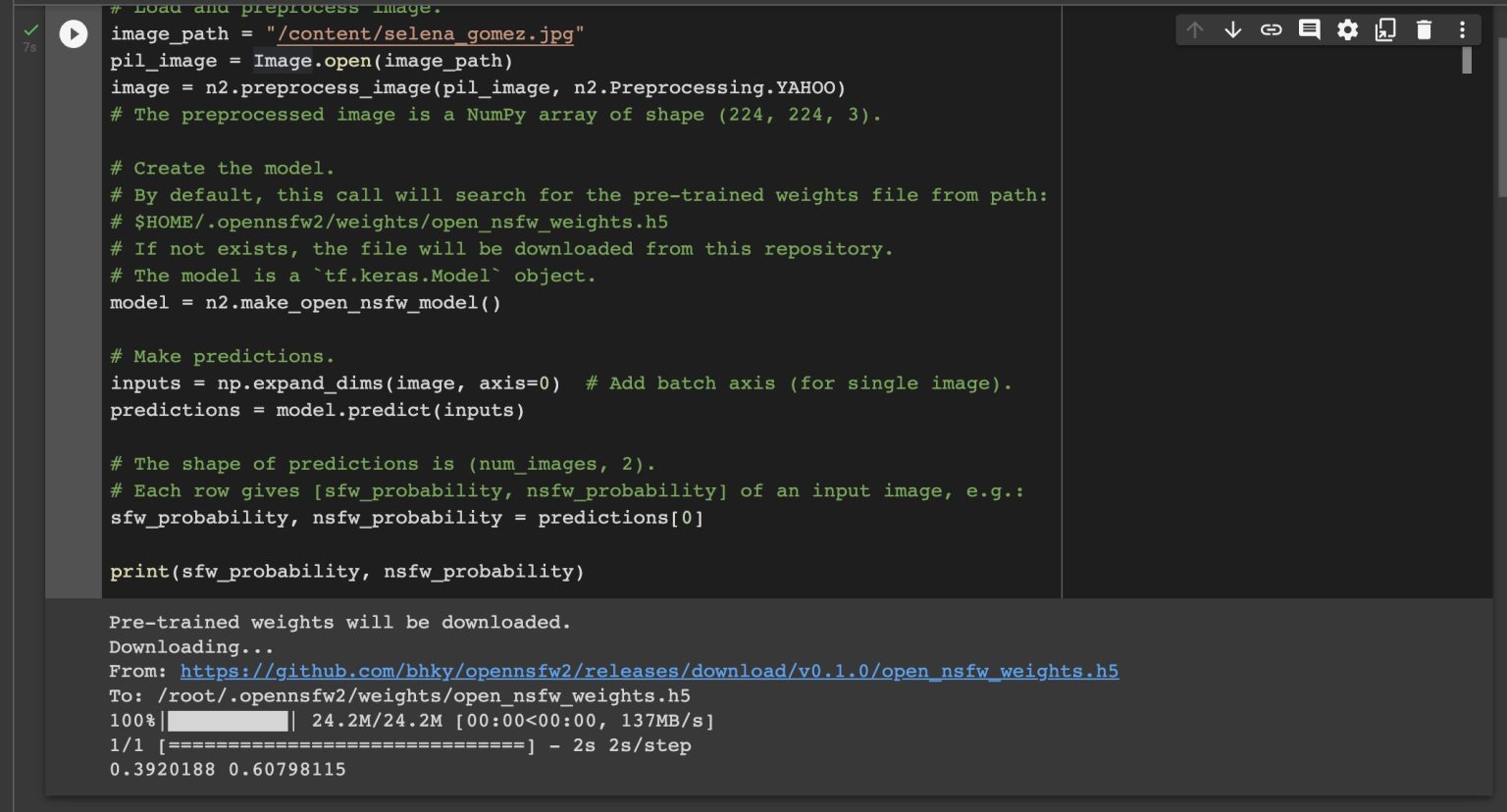
Task: Click the download progress bar in output
Action: click(229, 722)
